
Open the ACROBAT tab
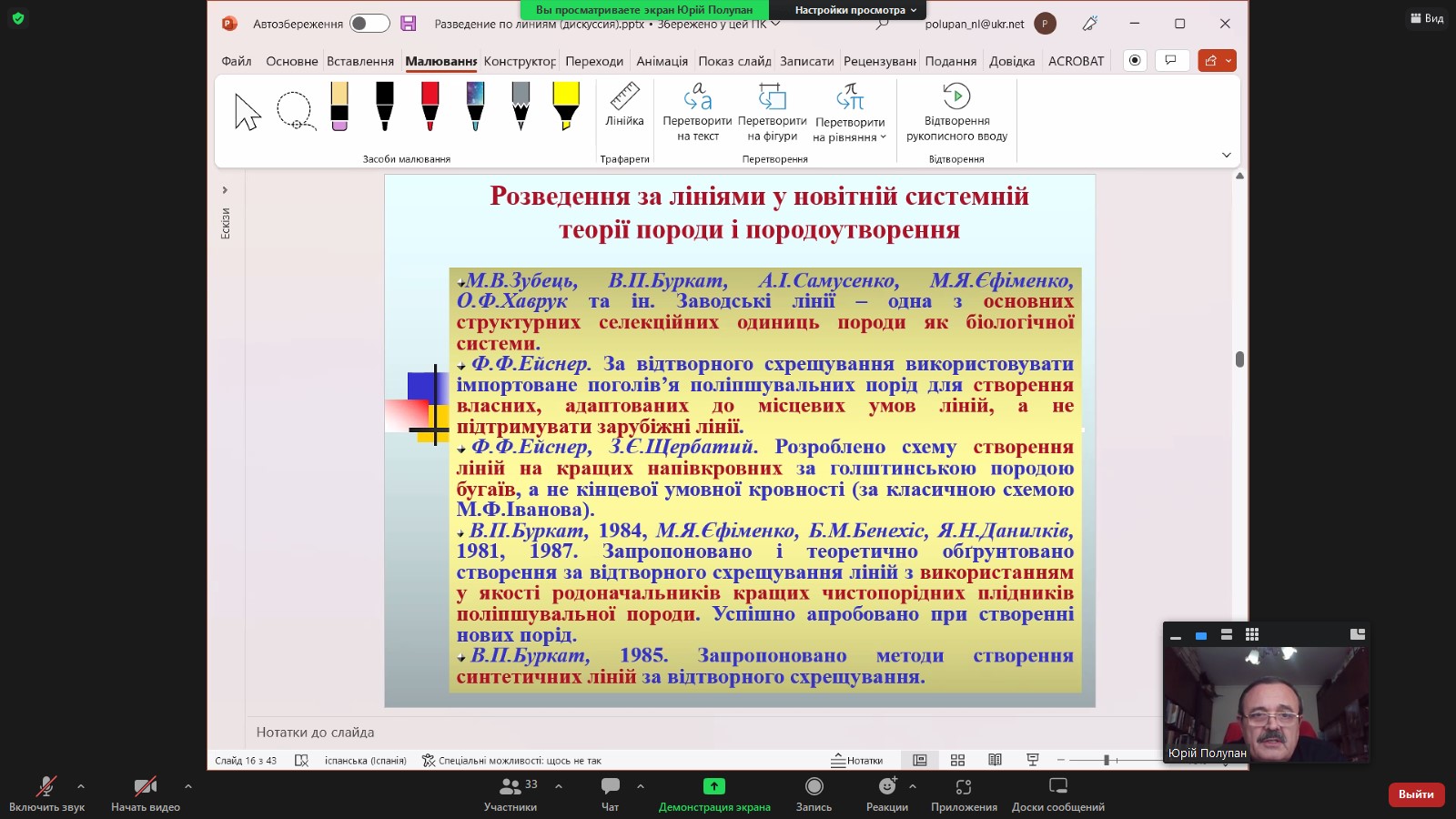[1076, 61]
